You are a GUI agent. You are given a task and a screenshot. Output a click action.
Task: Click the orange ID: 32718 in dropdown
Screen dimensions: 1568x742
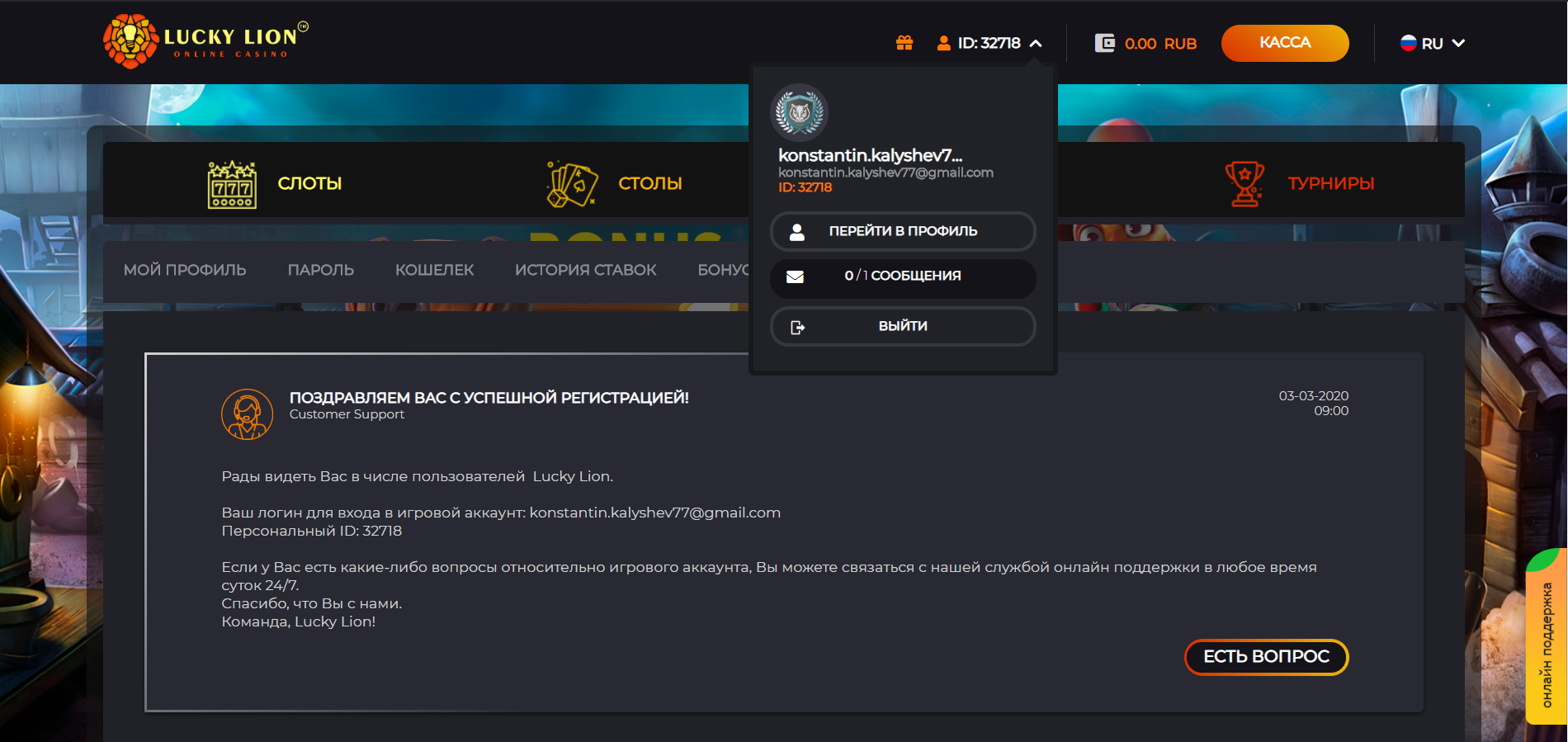point(805,187)
